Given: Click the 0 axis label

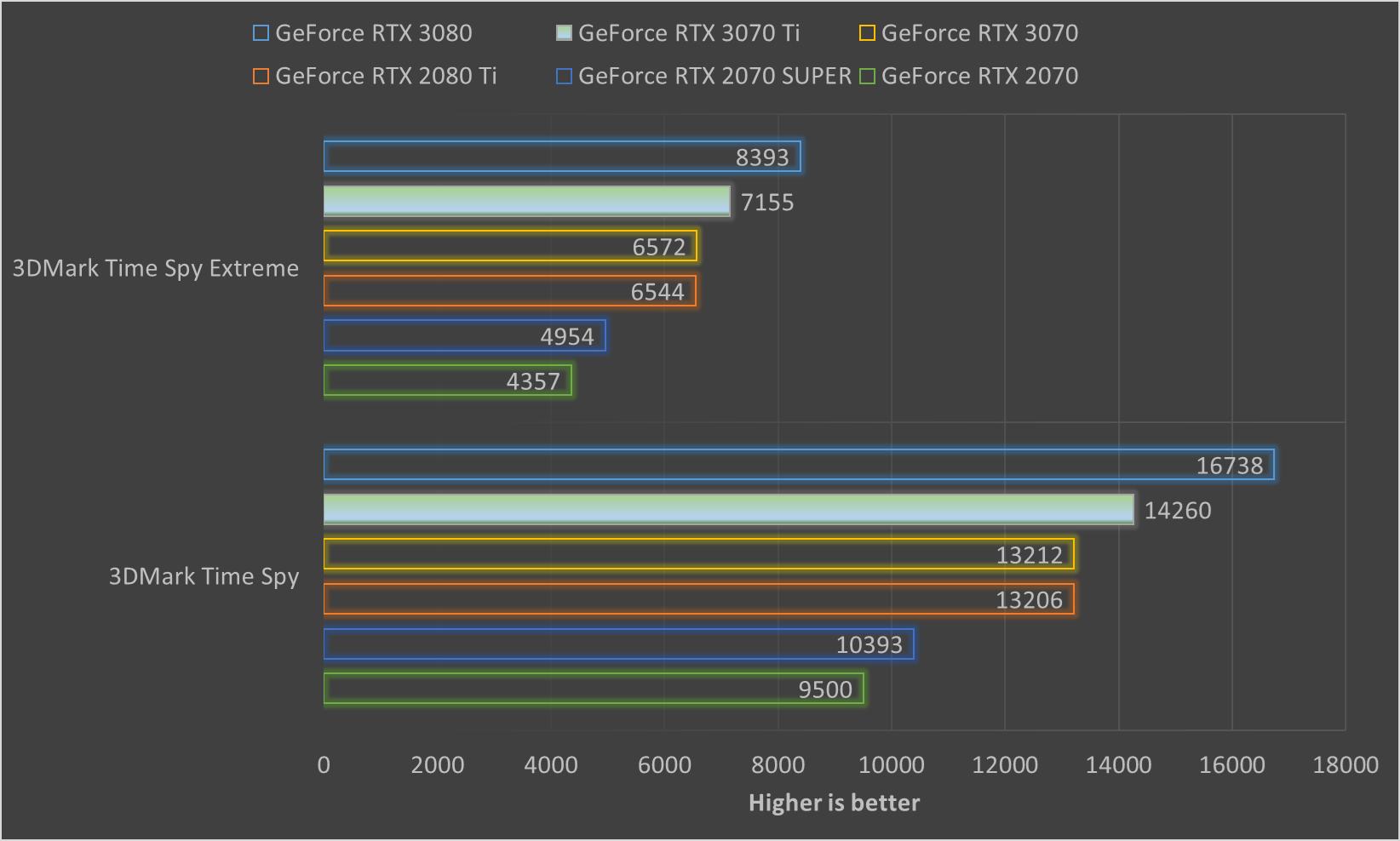Looking at the screenshot, I should [x=323, y=765].
